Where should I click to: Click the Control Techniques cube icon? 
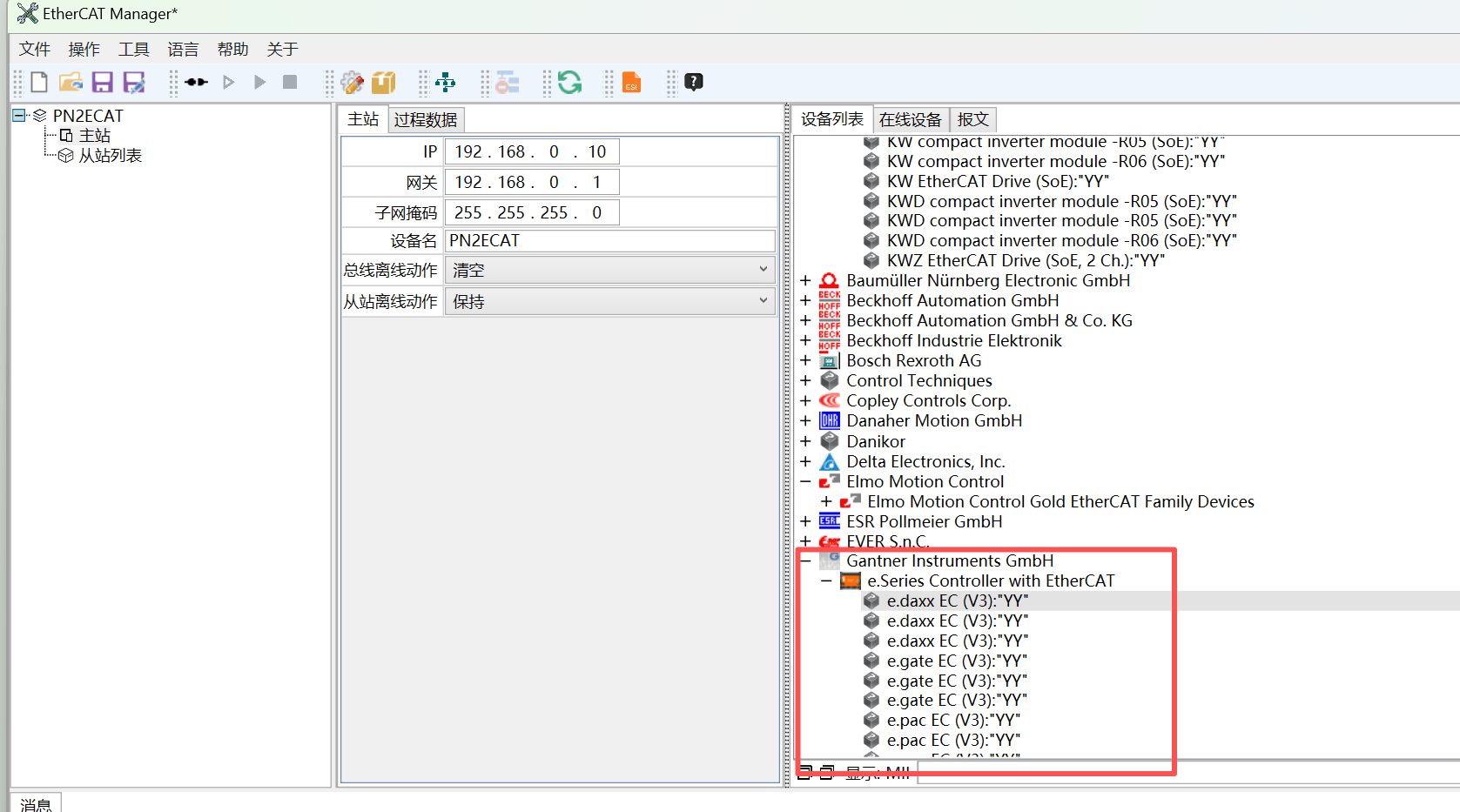[x=829, y=380]
